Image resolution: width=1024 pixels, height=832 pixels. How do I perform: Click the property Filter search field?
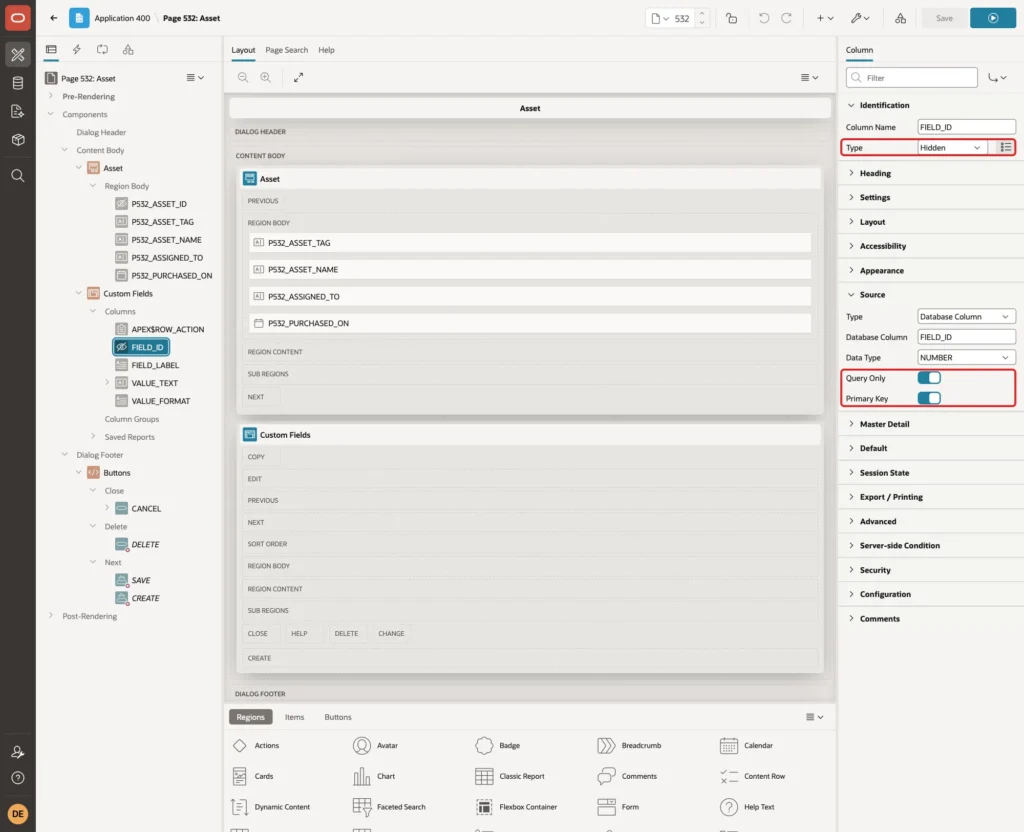click(912, 78)
